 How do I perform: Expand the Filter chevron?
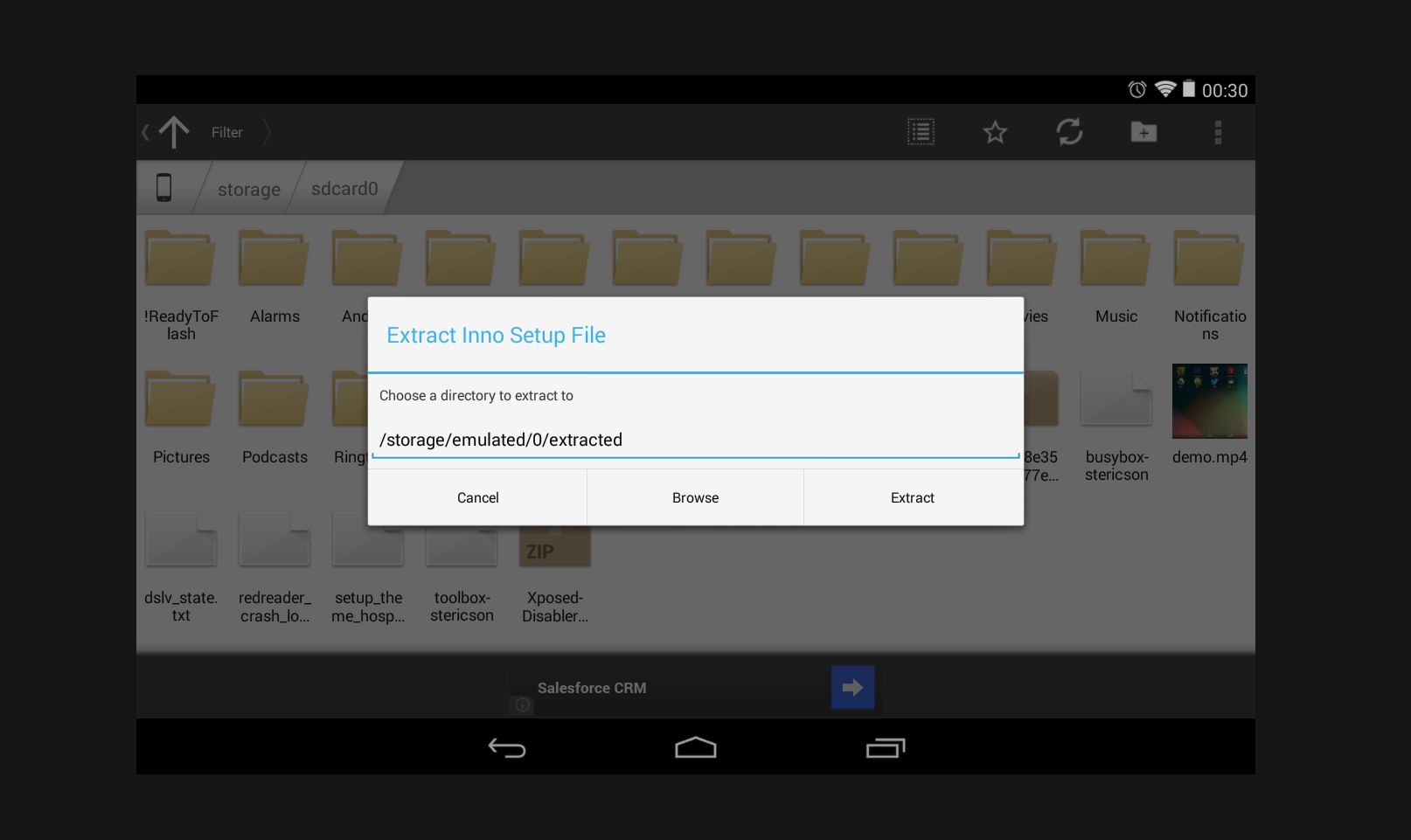coord(265,132)
